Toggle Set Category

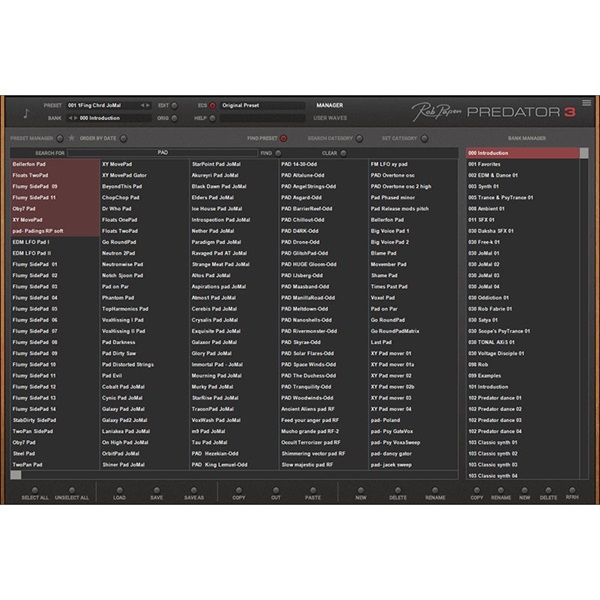(424, 138)
